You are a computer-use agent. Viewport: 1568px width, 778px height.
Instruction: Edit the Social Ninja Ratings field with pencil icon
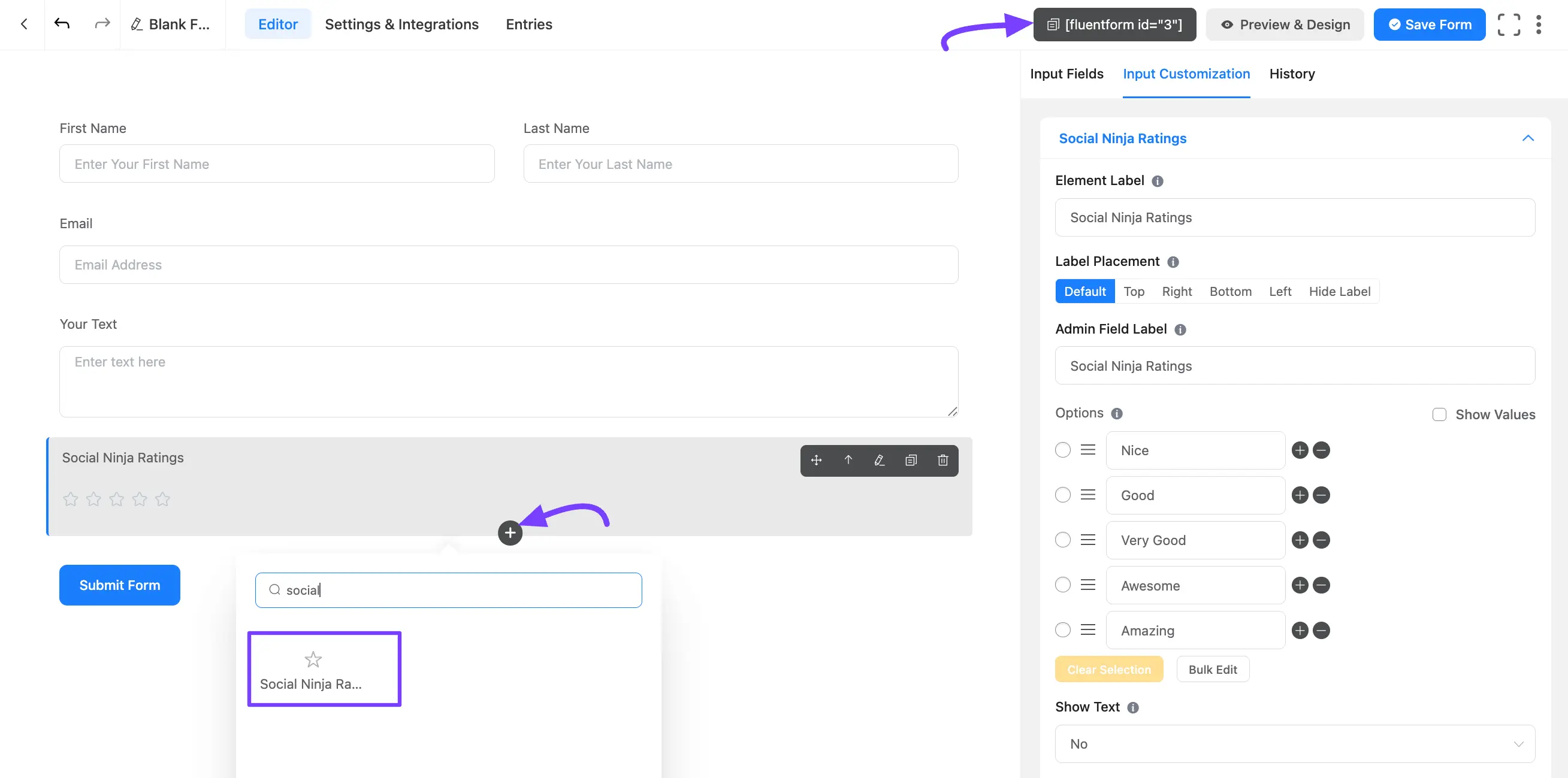879,461
